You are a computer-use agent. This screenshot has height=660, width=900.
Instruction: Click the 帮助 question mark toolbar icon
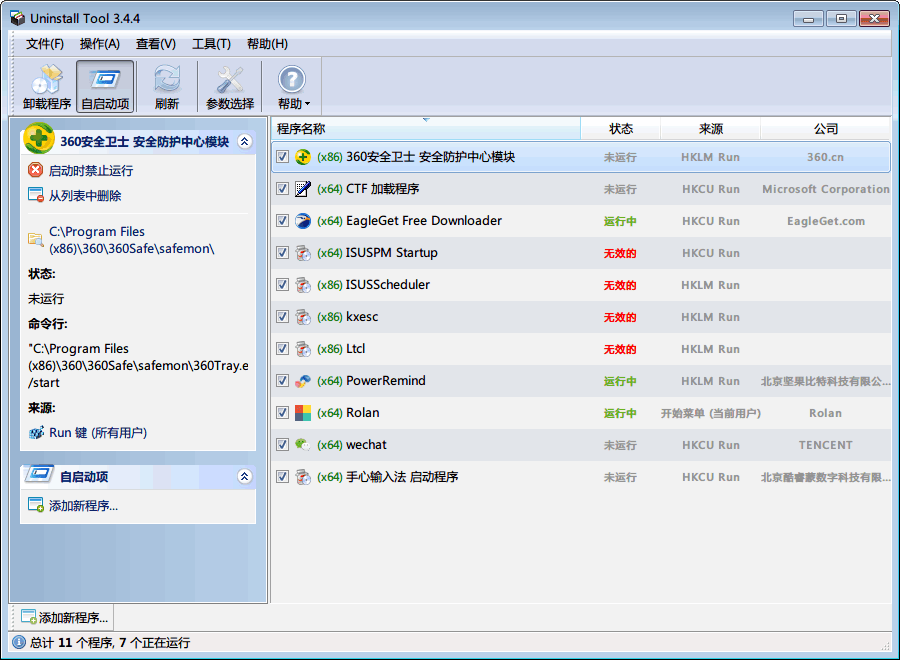pos(292,80)
